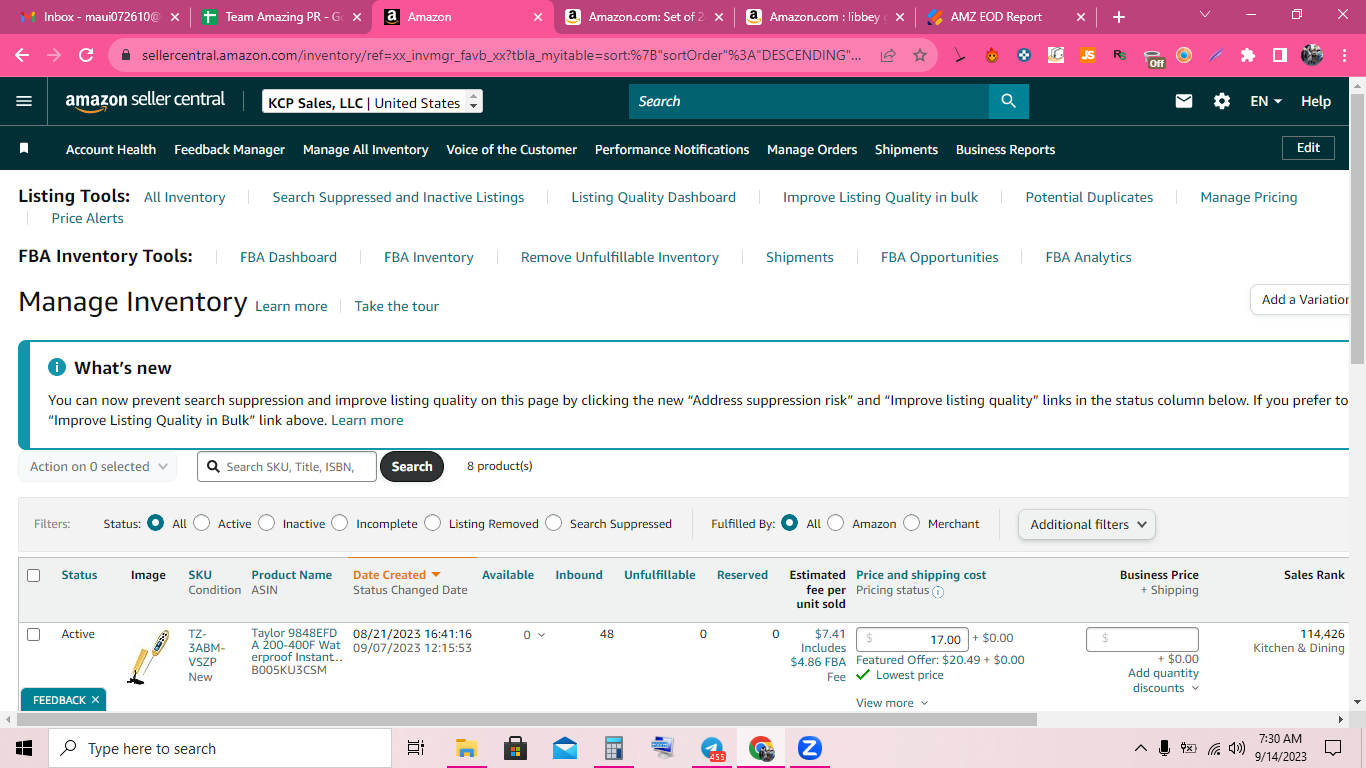Open the mail messages icon
This screenshot has width=1366, height=768.
point(1184,101)
